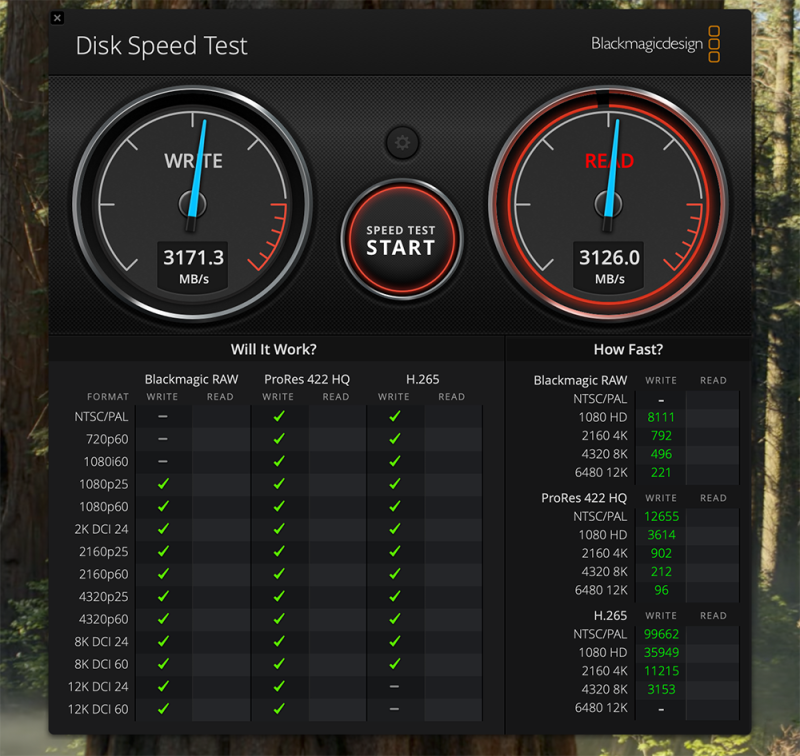Click Blackmagic RAW write checkmark for 4320p60
This screenshot has width=800, height=756.
click(x=163, y=618)
